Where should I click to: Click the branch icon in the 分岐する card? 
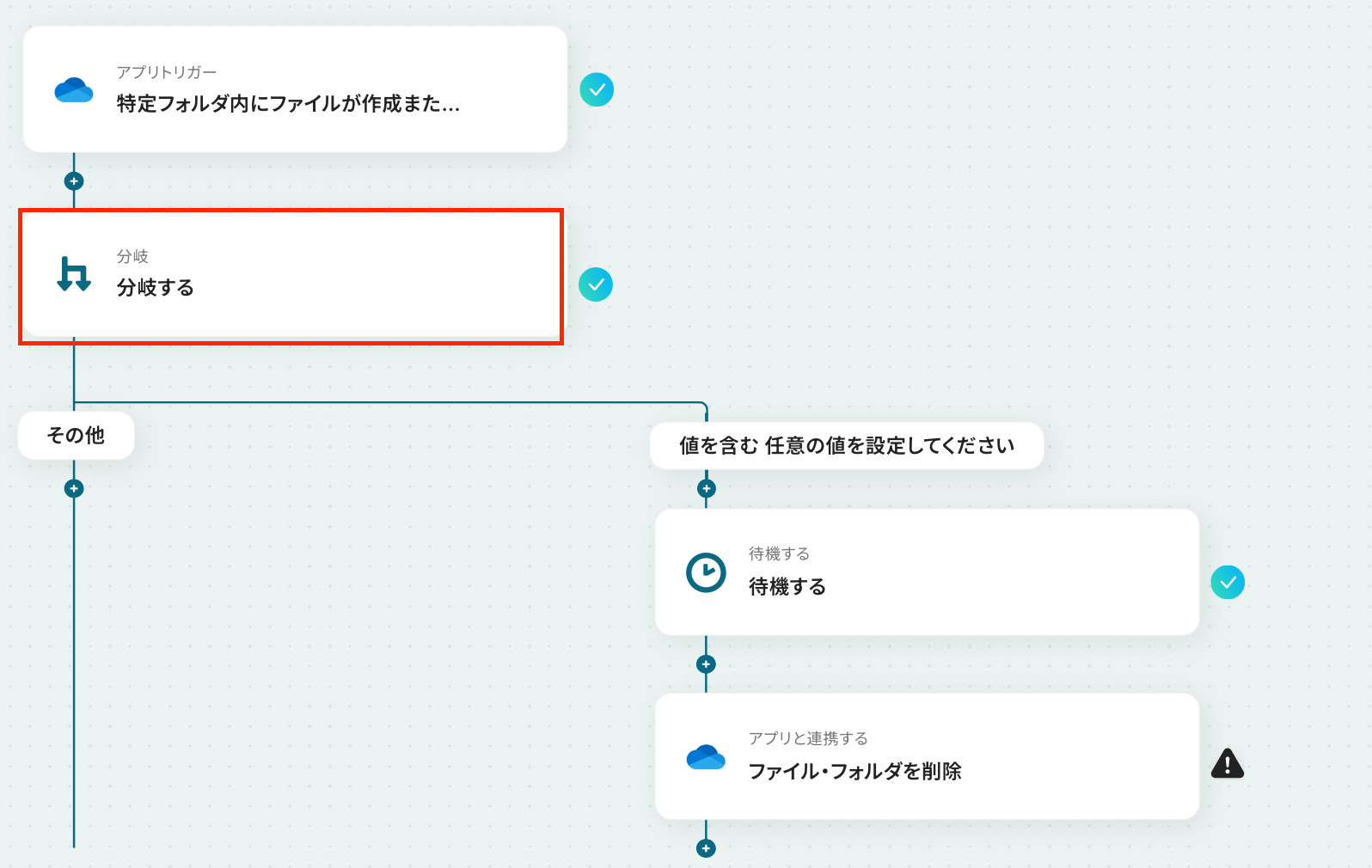click(74, 274)
